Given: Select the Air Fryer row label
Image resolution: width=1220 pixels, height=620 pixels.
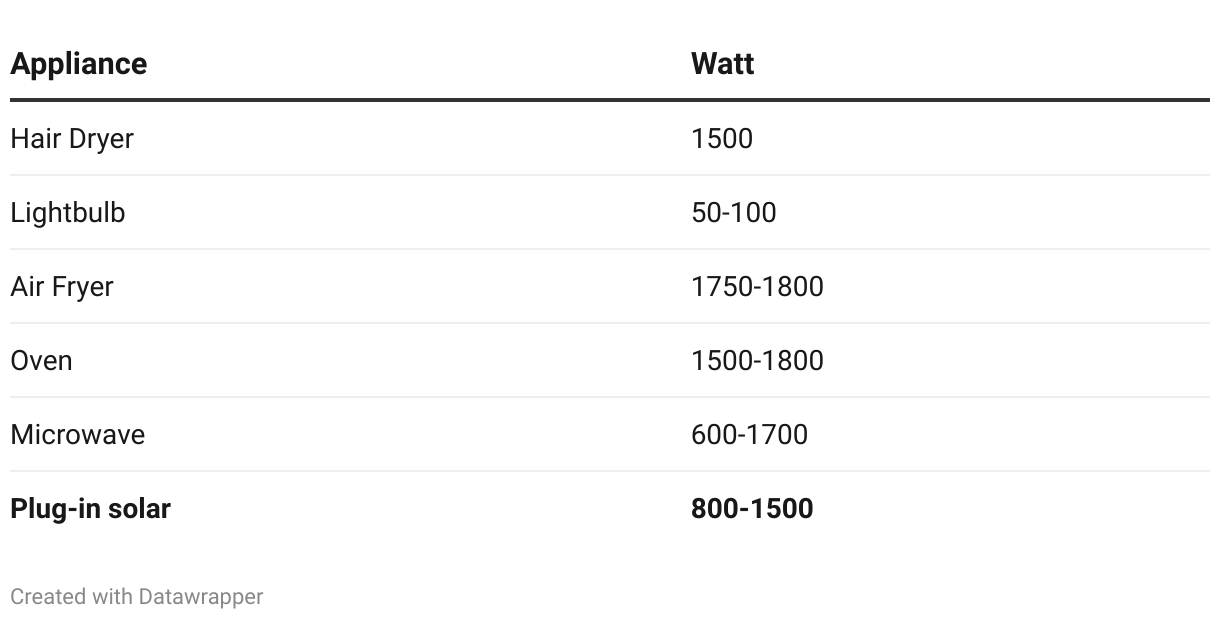Looking at the screenshot, I should click(x=62, y=287).
